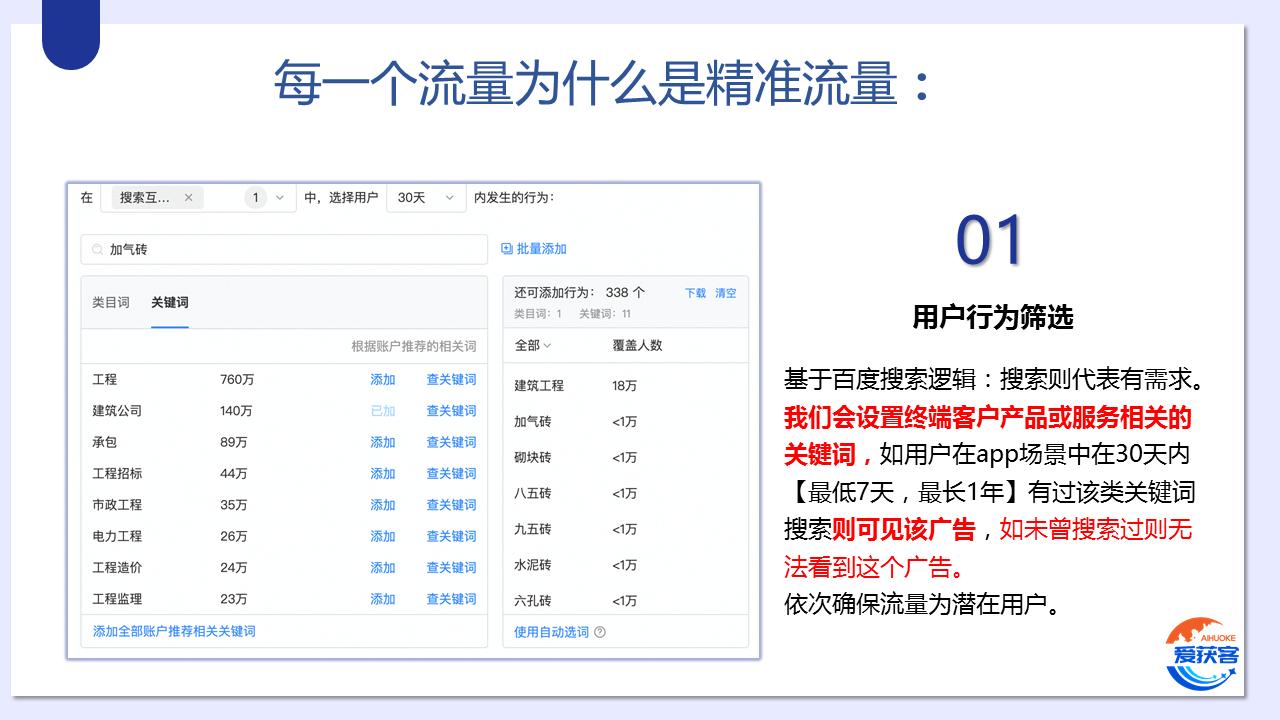Click 查关键词 for 工程造价
Viewport: 1280px width, 720px height.
click(x=451, y=567)
